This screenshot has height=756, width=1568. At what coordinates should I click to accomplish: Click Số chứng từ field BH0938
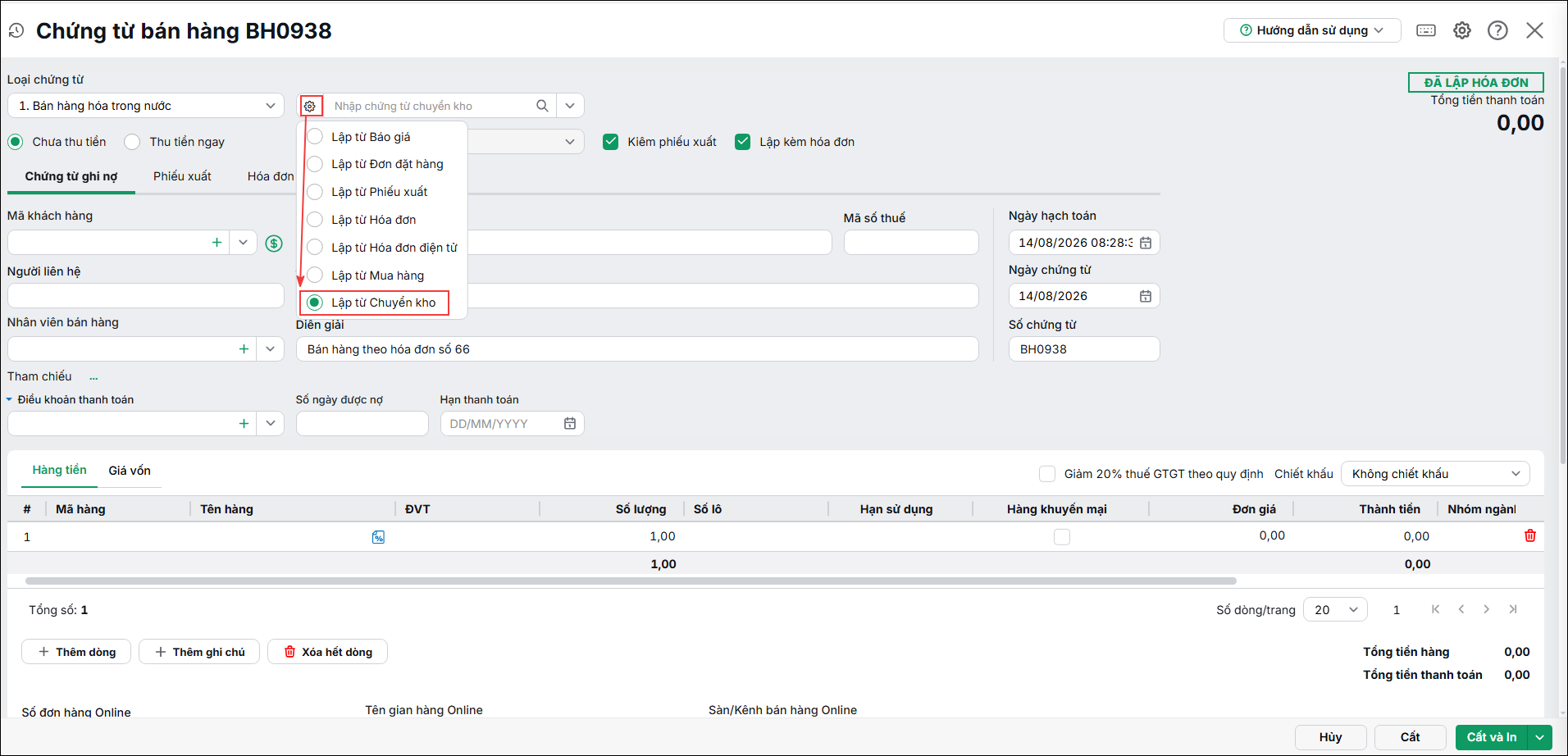[1084, 349]
